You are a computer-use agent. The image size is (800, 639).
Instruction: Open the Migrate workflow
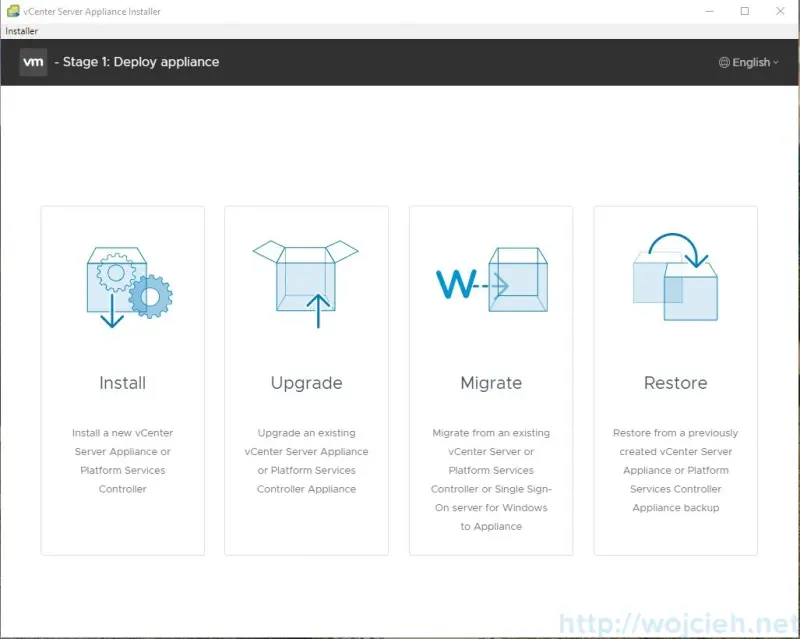(x=490, y=380)
